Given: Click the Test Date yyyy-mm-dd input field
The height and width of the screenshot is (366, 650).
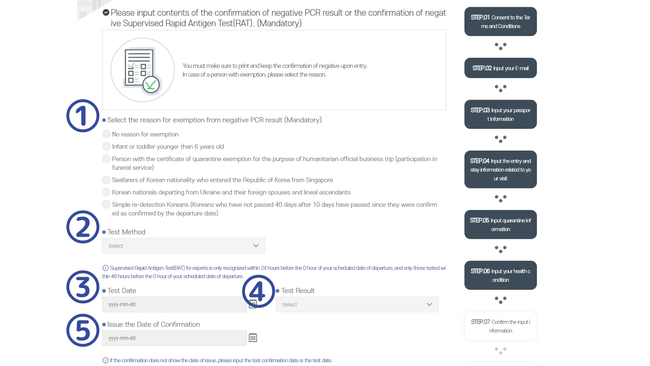Looking at the screenshot, I should coord(175,305).
